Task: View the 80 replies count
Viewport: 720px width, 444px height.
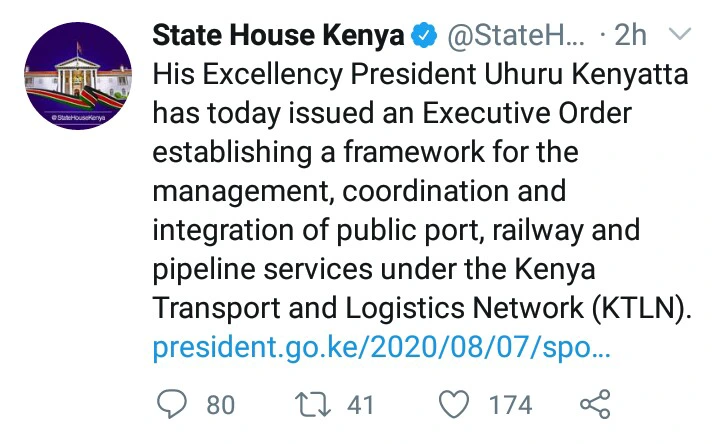Action: [x=220, y=405]
